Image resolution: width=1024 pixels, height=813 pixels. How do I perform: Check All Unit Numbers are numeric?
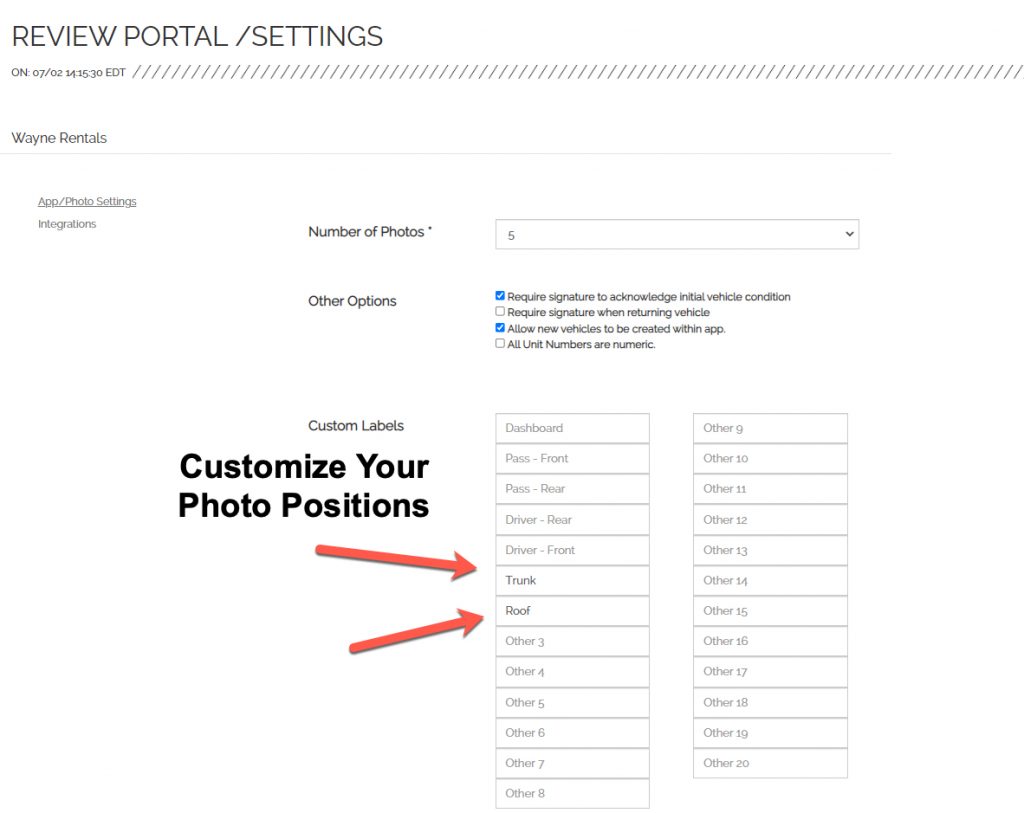pos(500,343)
